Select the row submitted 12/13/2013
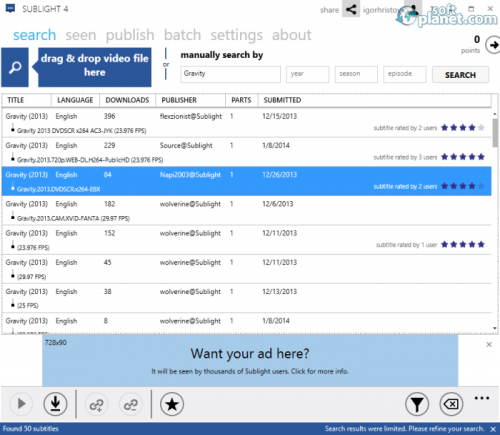The image size is (500, 435). tap(246, 298)
